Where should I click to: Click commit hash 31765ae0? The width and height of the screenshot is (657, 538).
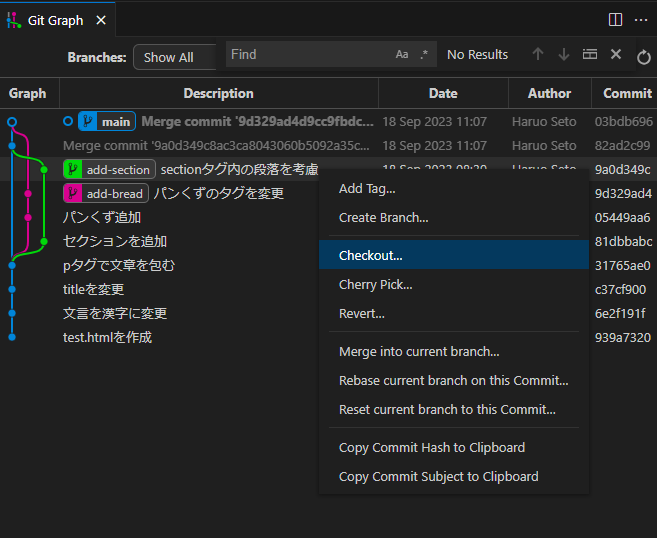pos(622,265)
